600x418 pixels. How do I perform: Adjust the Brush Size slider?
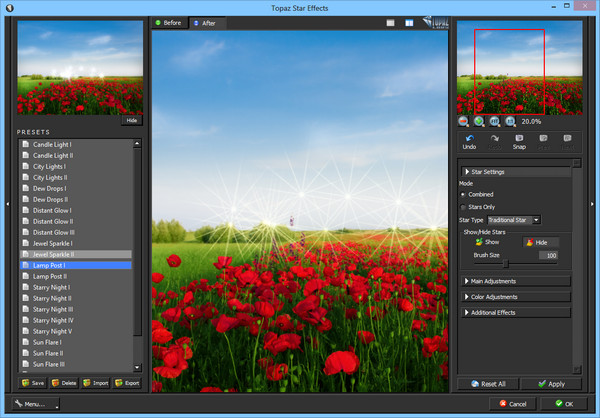506,265
